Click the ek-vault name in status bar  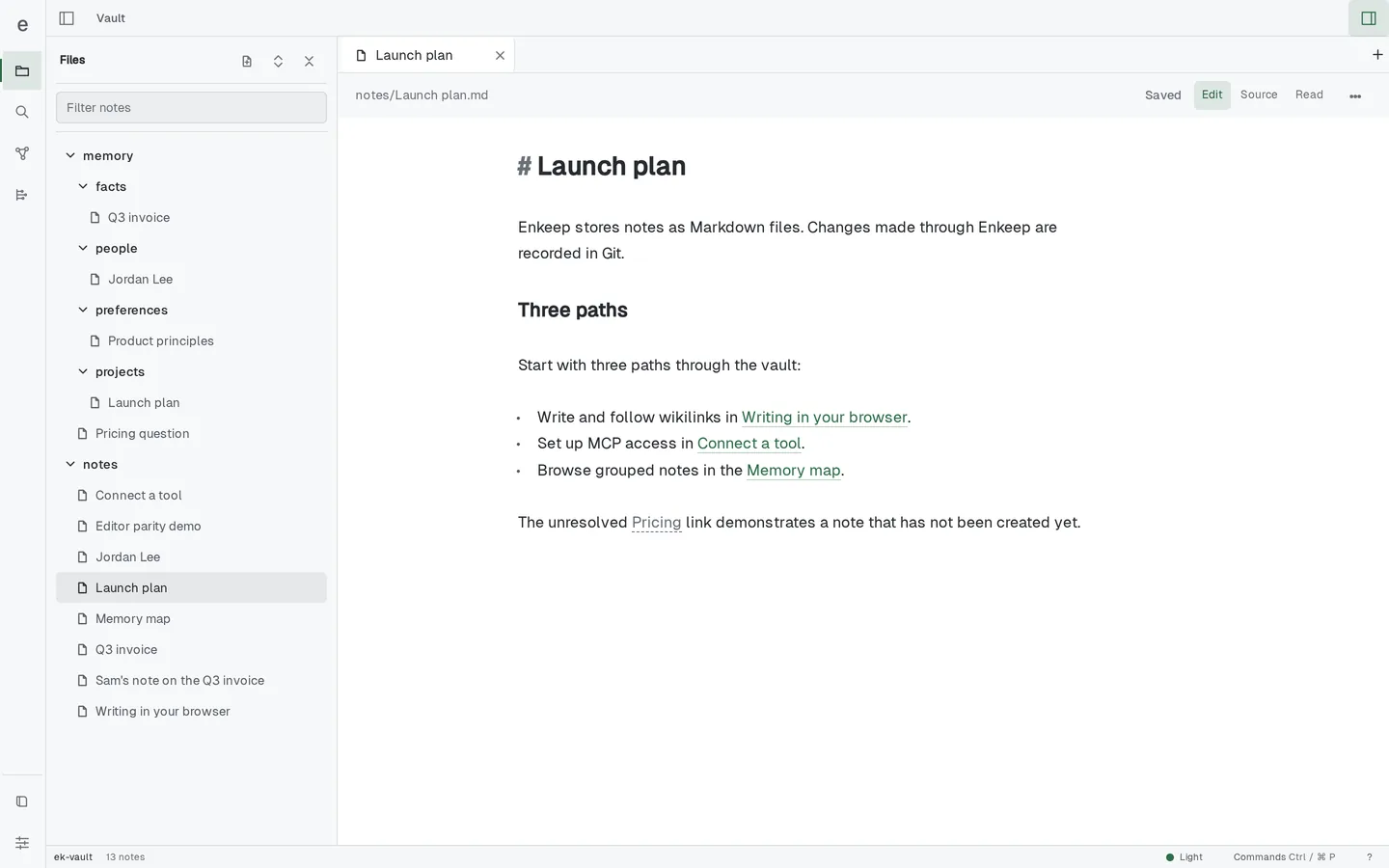click(x=73, y=857)
